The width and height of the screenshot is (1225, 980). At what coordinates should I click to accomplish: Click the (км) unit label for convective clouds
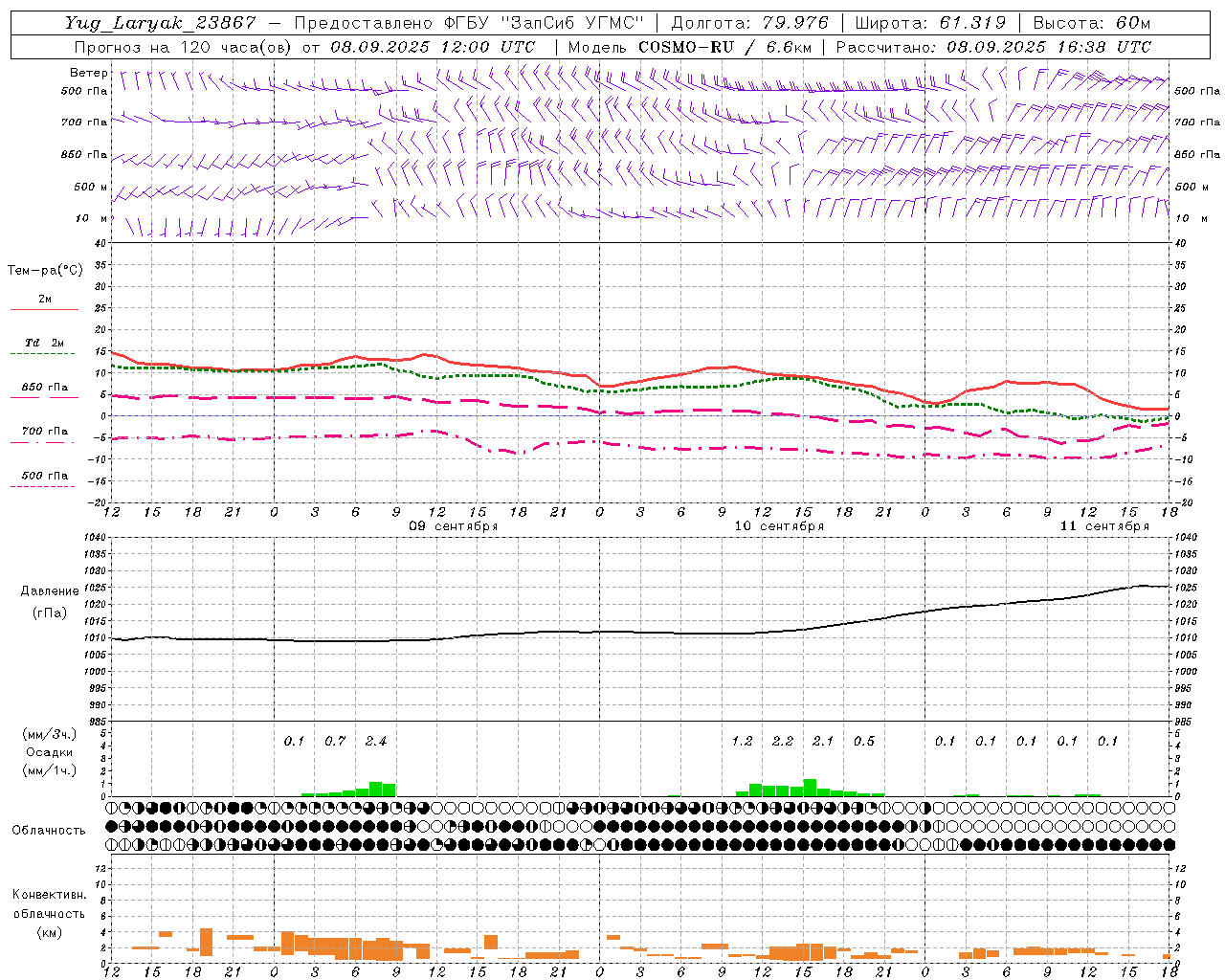pos(50,933)
